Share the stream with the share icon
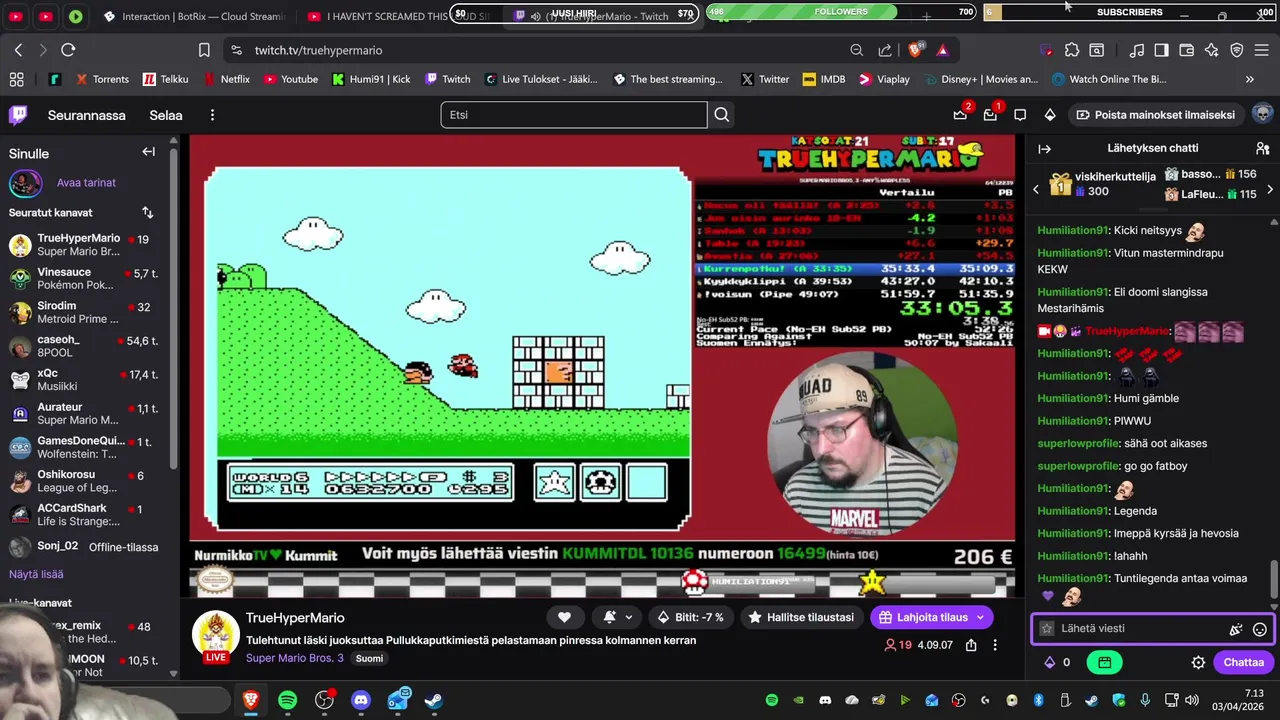The width and height of the screenshot is (1280, 720). click(971, 645)
